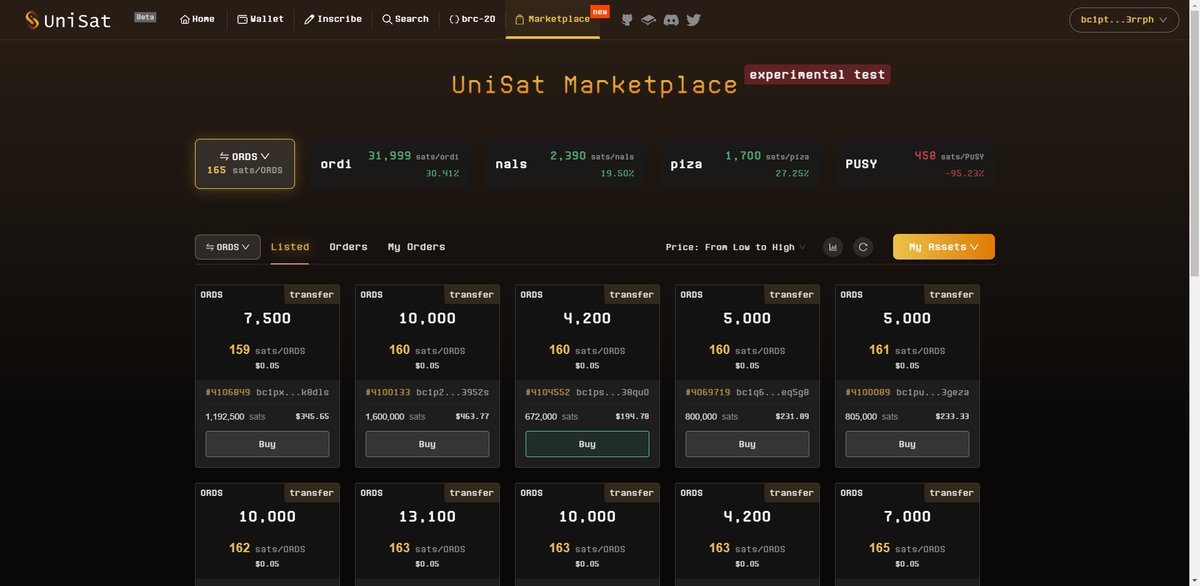The image size is (1200, 586).
Task: Click the Beta label near logo
Action: [x=146, y=17]
